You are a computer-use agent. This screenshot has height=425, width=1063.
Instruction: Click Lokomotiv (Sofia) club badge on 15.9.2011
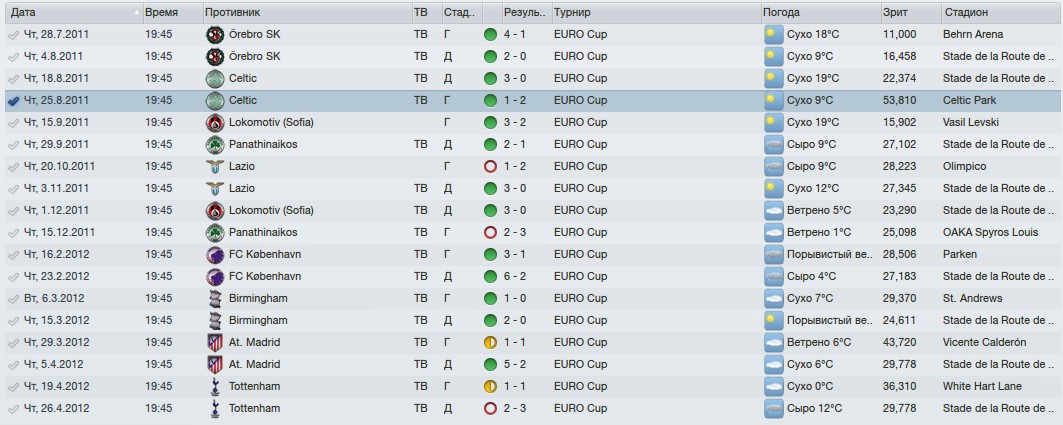point(215,123)
